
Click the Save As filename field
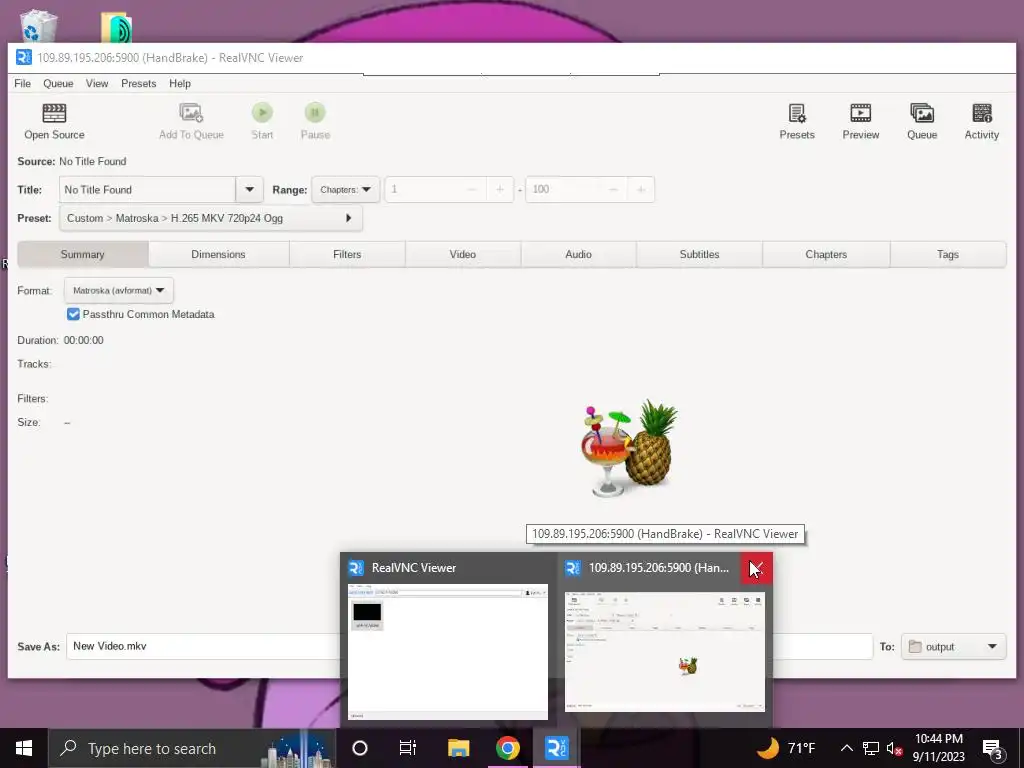(470, 647)
